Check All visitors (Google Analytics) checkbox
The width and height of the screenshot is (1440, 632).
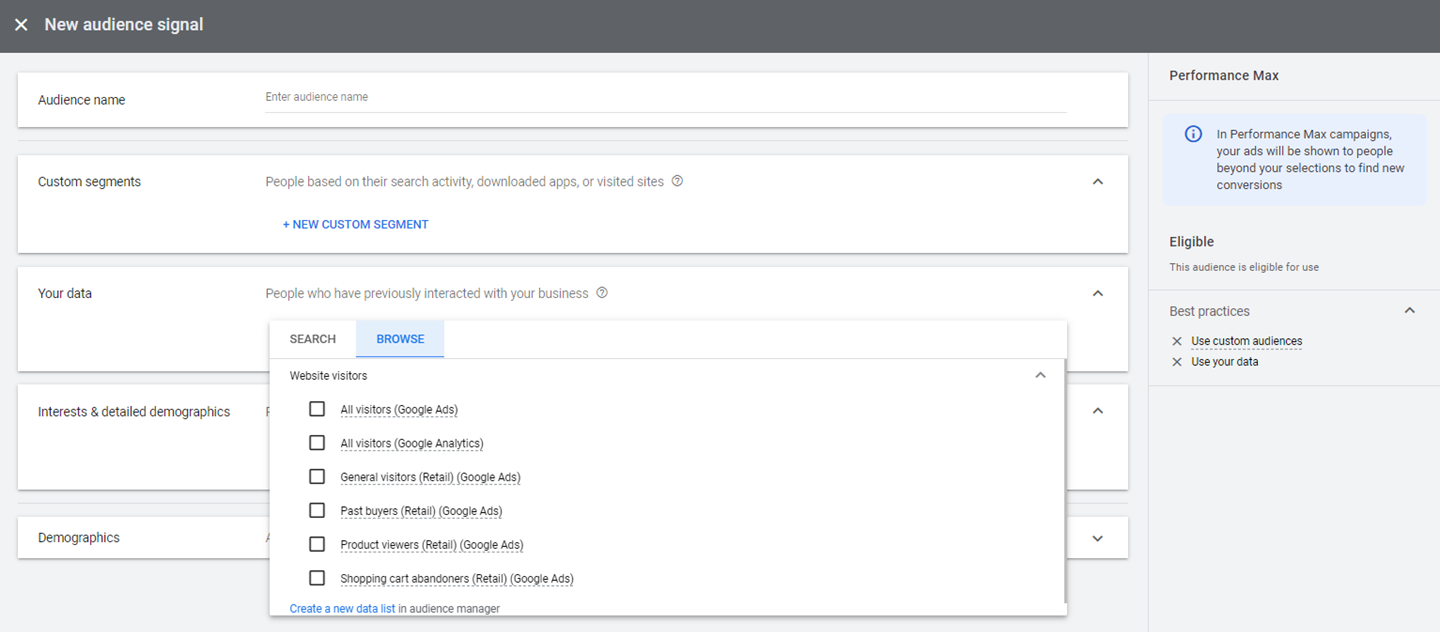(x=317, y=443)
